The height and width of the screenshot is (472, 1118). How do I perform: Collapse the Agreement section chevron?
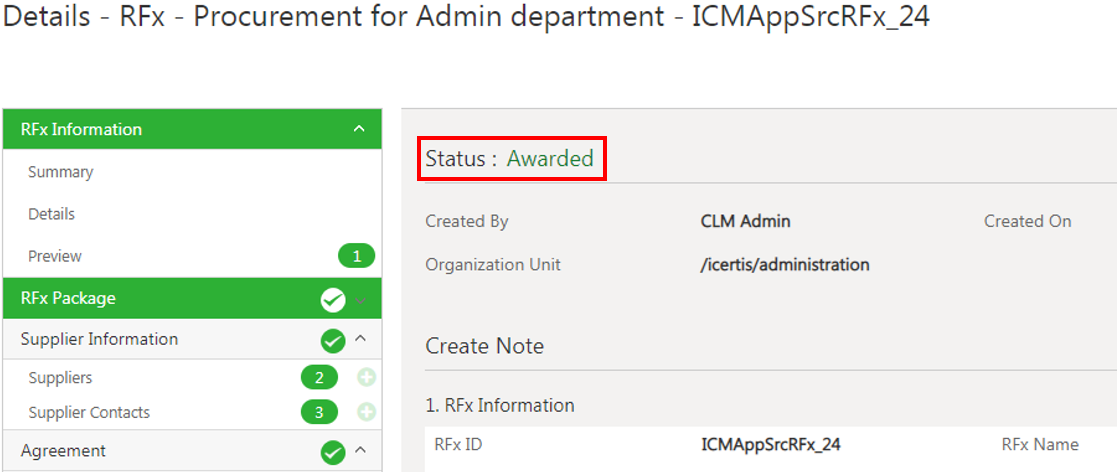360,450
